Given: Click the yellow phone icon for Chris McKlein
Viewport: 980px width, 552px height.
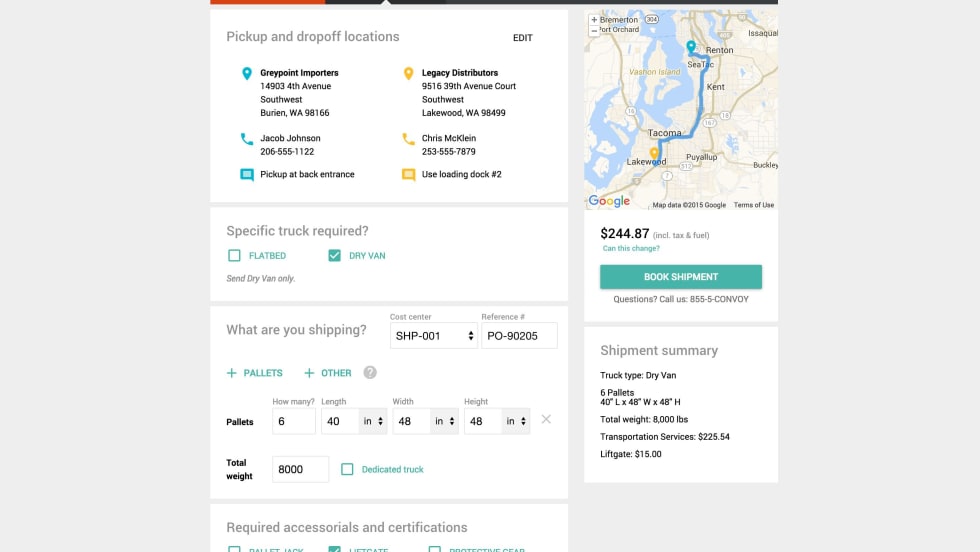Looking at the screenshot, I should pyautogui.click(x=408, y=139).
